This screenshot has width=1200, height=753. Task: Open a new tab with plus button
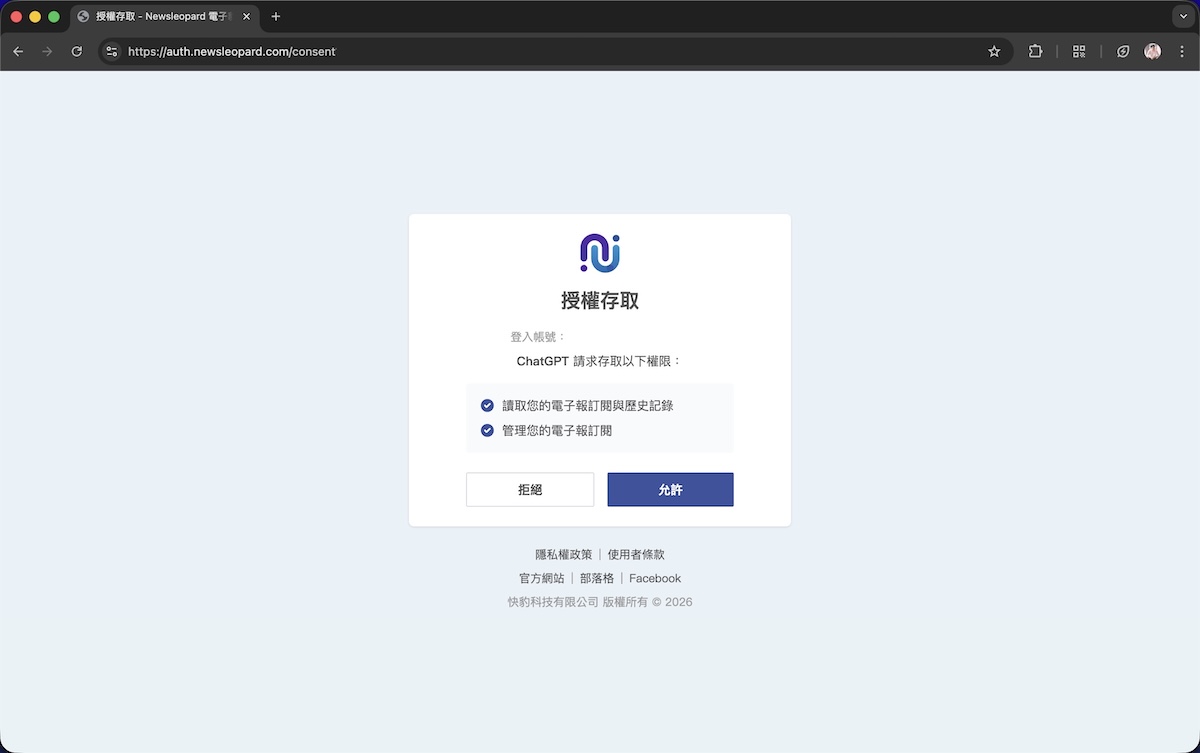276,16
